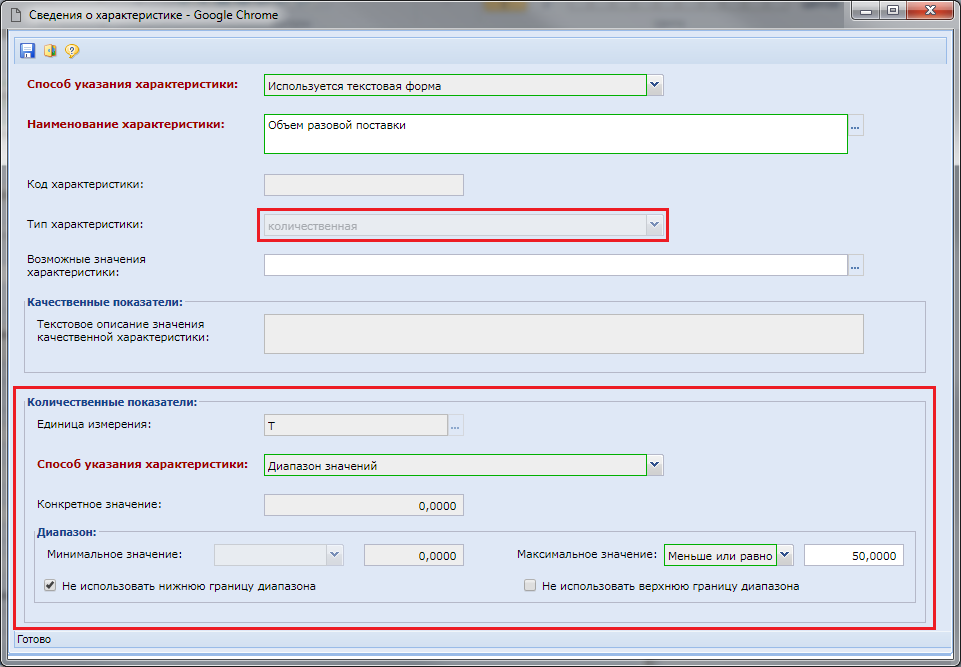Click the page icon in window title bar
This screenshot has height=667, width=961.
[x=17, y=15]
